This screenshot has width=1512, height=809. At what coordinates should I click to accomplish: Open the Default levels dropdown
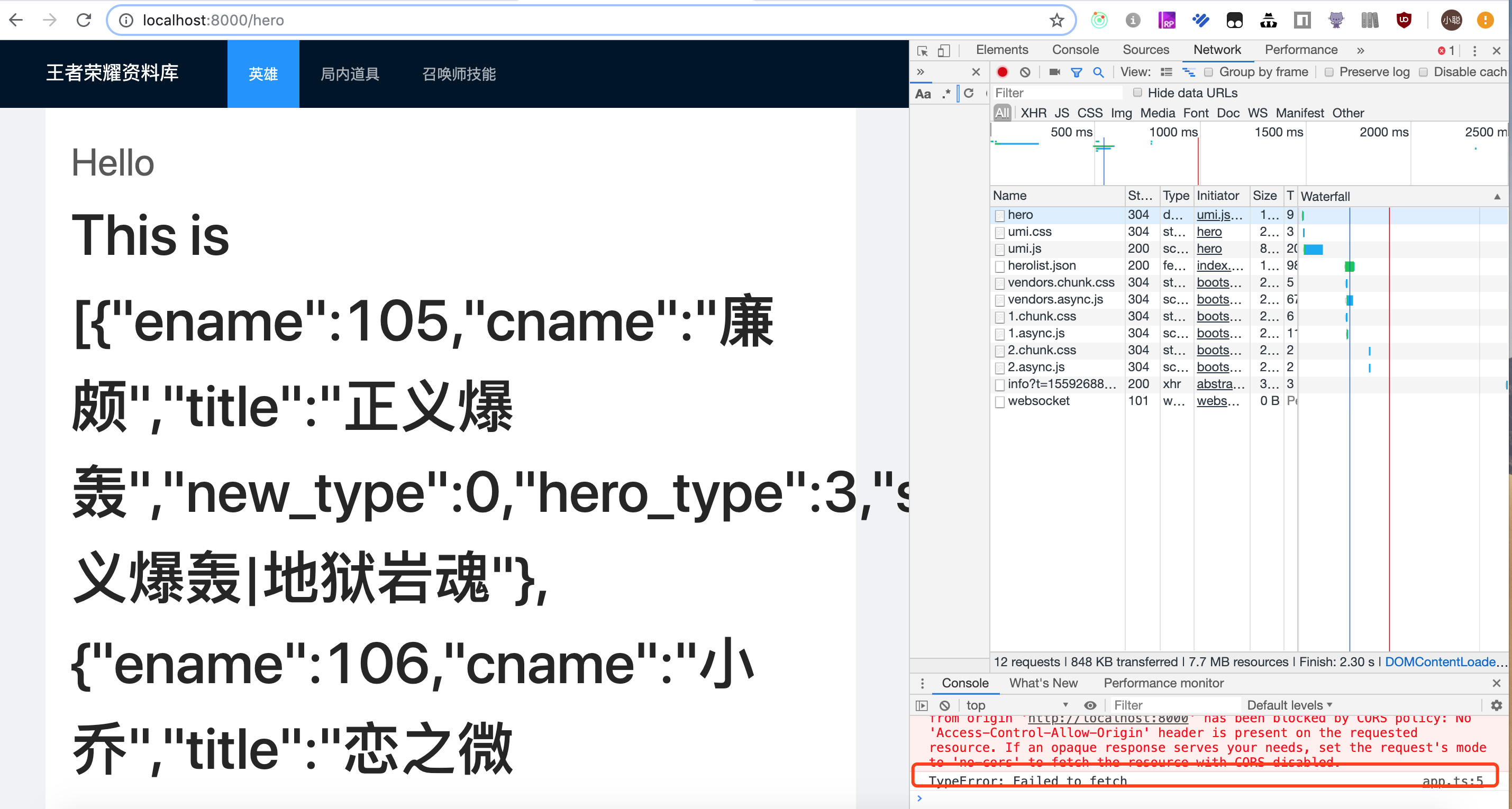[x=1290, y=705]
